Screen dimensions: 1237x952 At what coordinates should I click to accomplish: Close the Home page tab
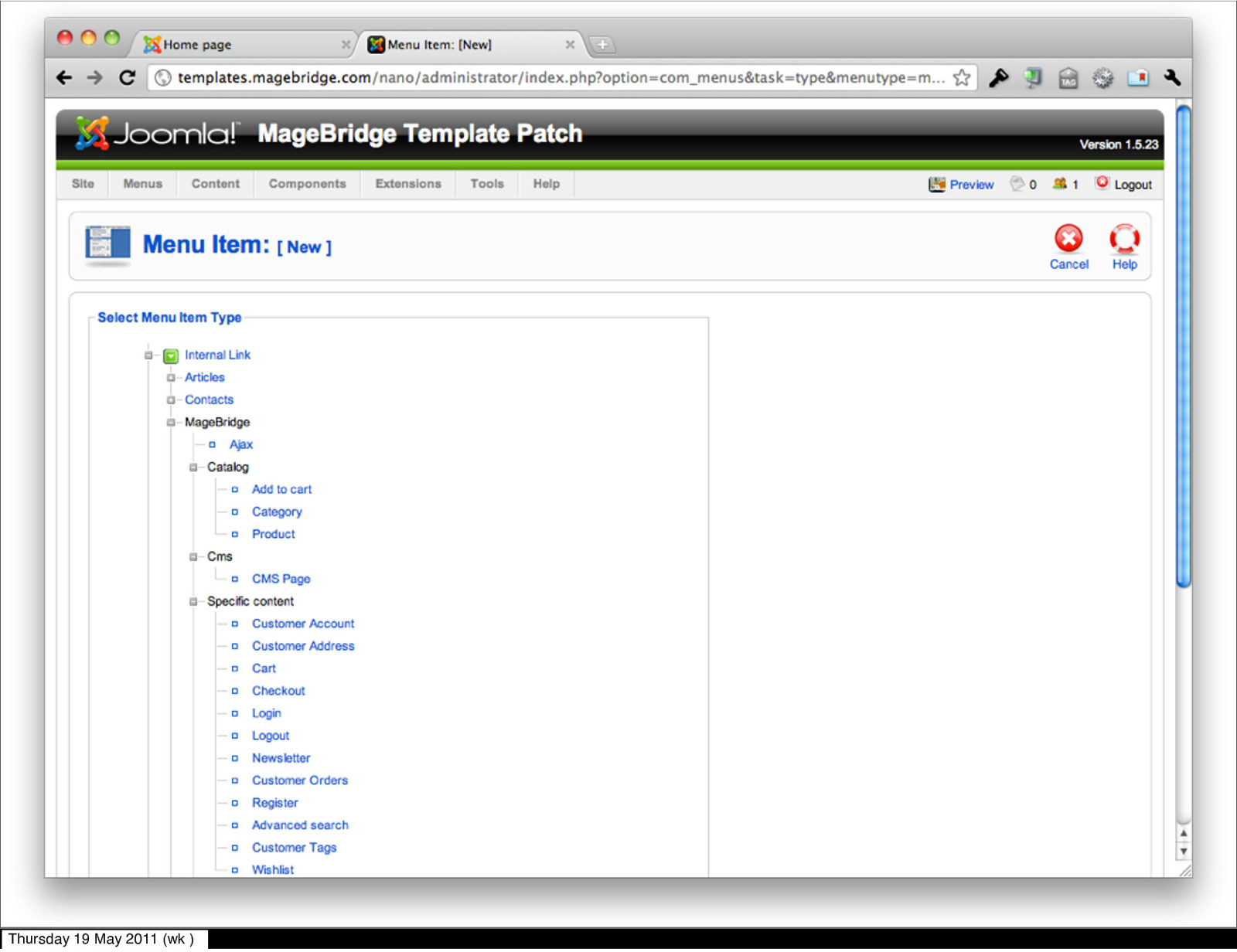[346, 45]
